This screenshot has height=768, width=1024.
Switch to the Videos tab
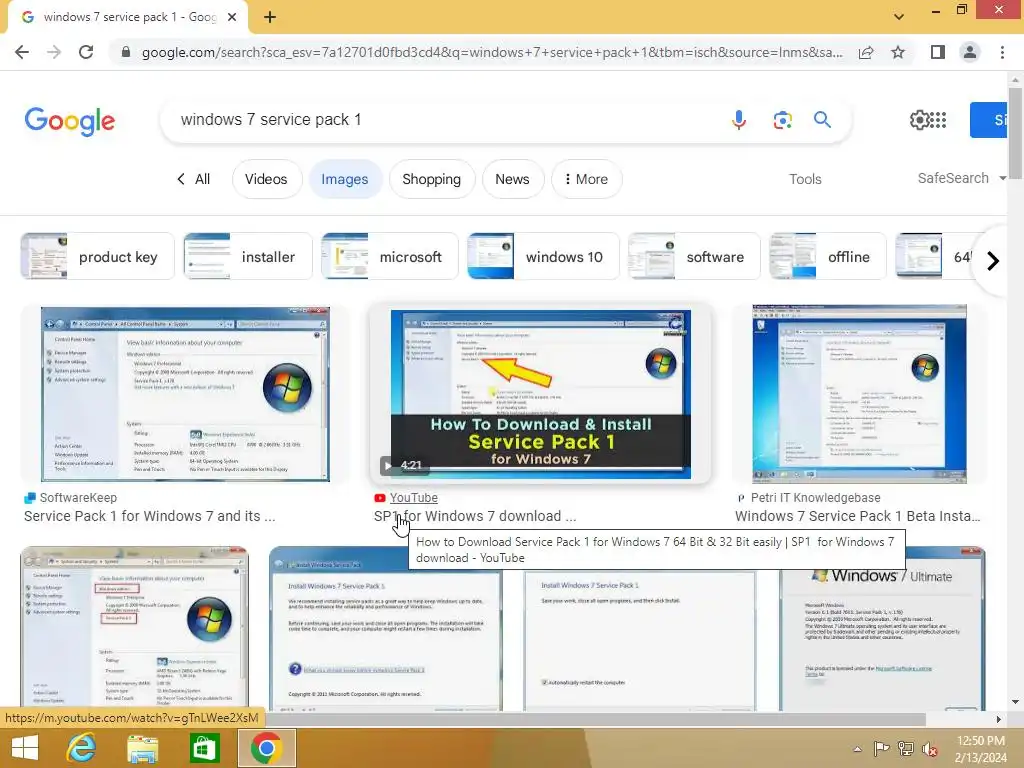point(266,179)
